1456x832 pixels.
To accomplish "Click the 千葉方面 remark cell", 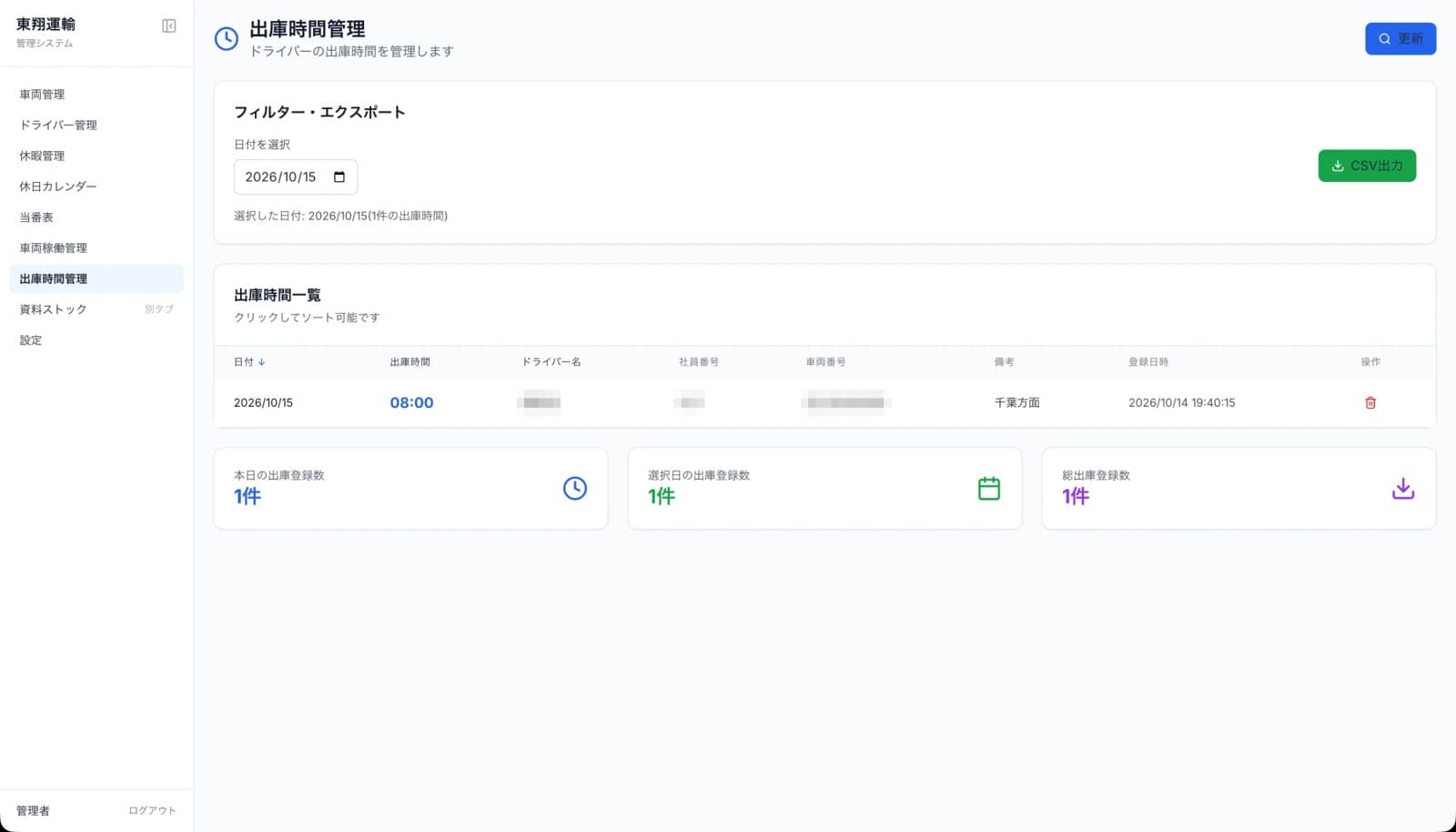I will pos(1017,402).
